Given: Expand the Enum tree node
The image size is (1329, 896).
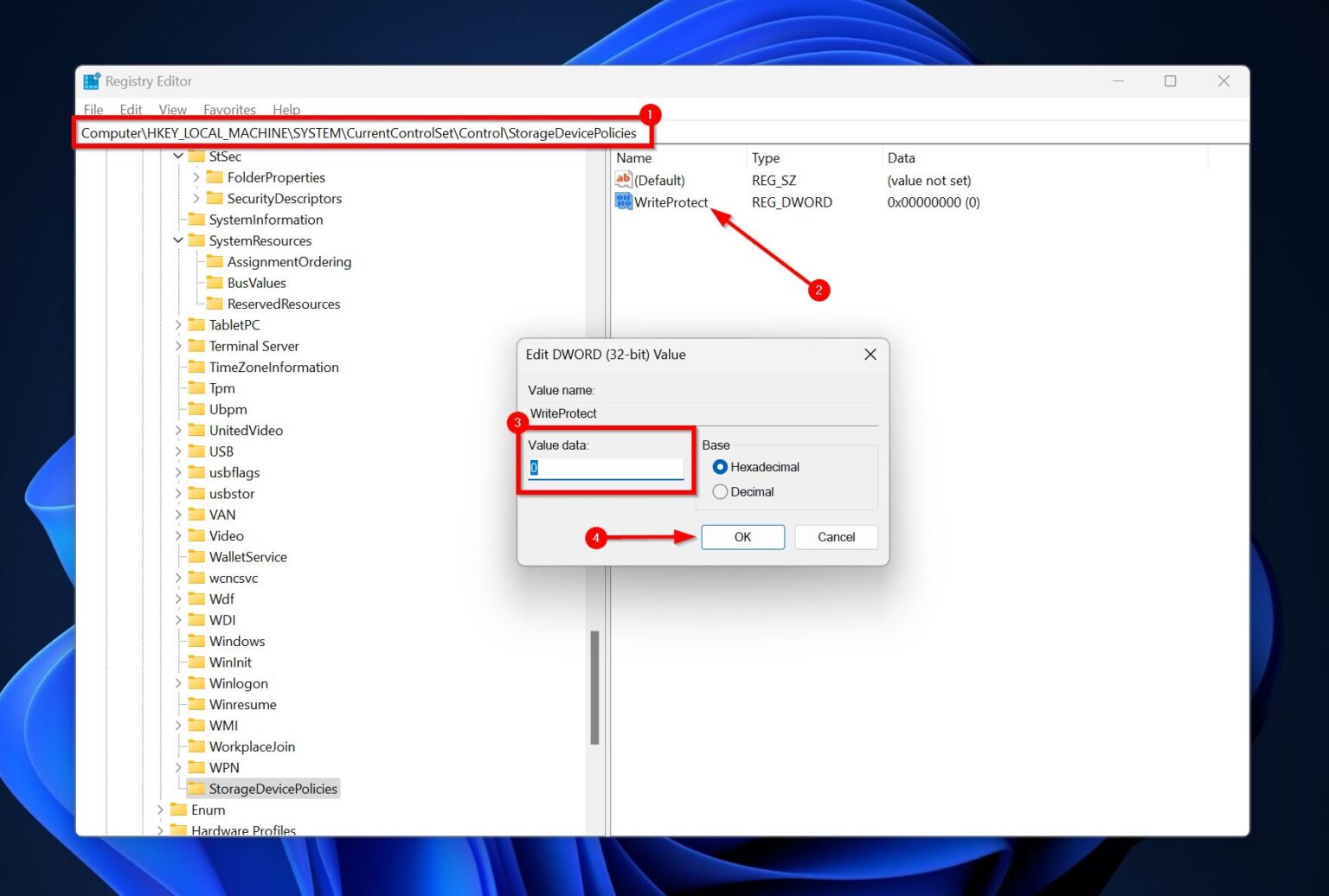Looking at the screenshot, I should [160, 810].
